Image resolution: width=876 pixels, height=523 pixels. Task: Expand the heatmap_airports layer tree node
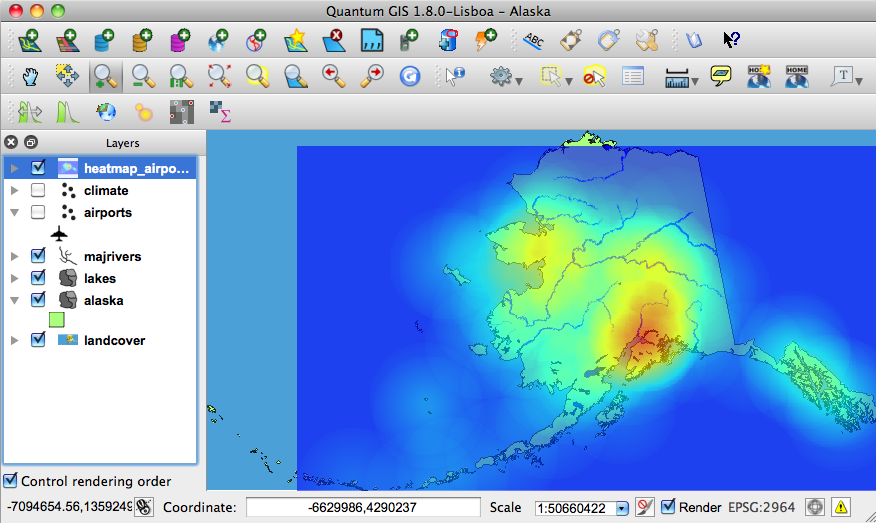tap(15, 168)
